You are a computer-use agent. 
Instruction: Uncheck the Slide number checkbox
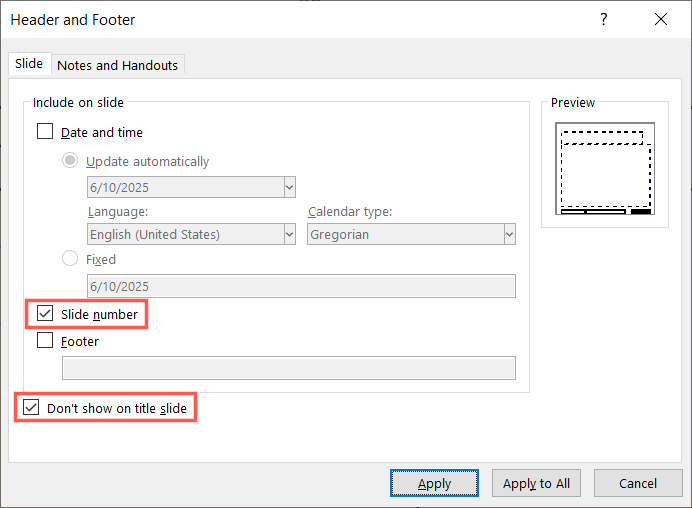45,313
